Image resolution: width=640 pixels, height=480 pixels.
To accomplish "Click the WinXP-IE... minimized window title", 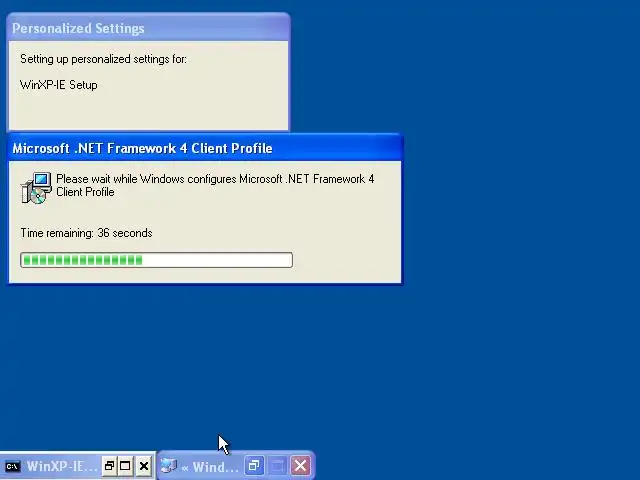I will tap(62, 466).
